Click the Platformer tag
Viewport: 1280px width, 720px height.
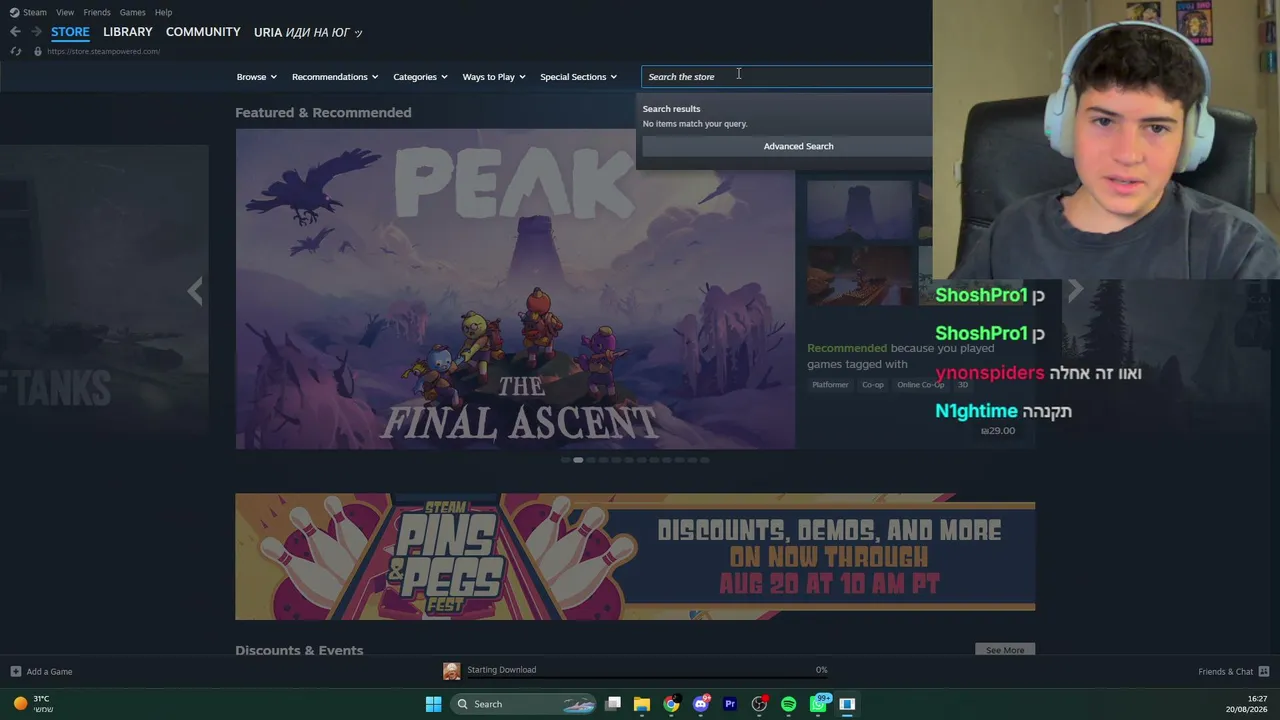click(830, 385)
